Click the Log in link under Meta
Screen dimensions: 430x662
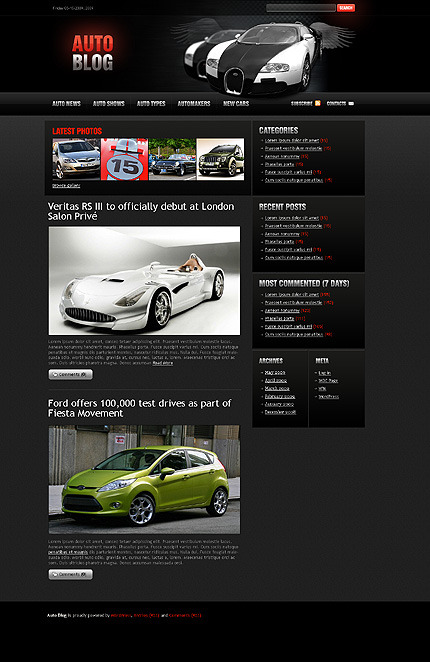click(x=324, y=373)
